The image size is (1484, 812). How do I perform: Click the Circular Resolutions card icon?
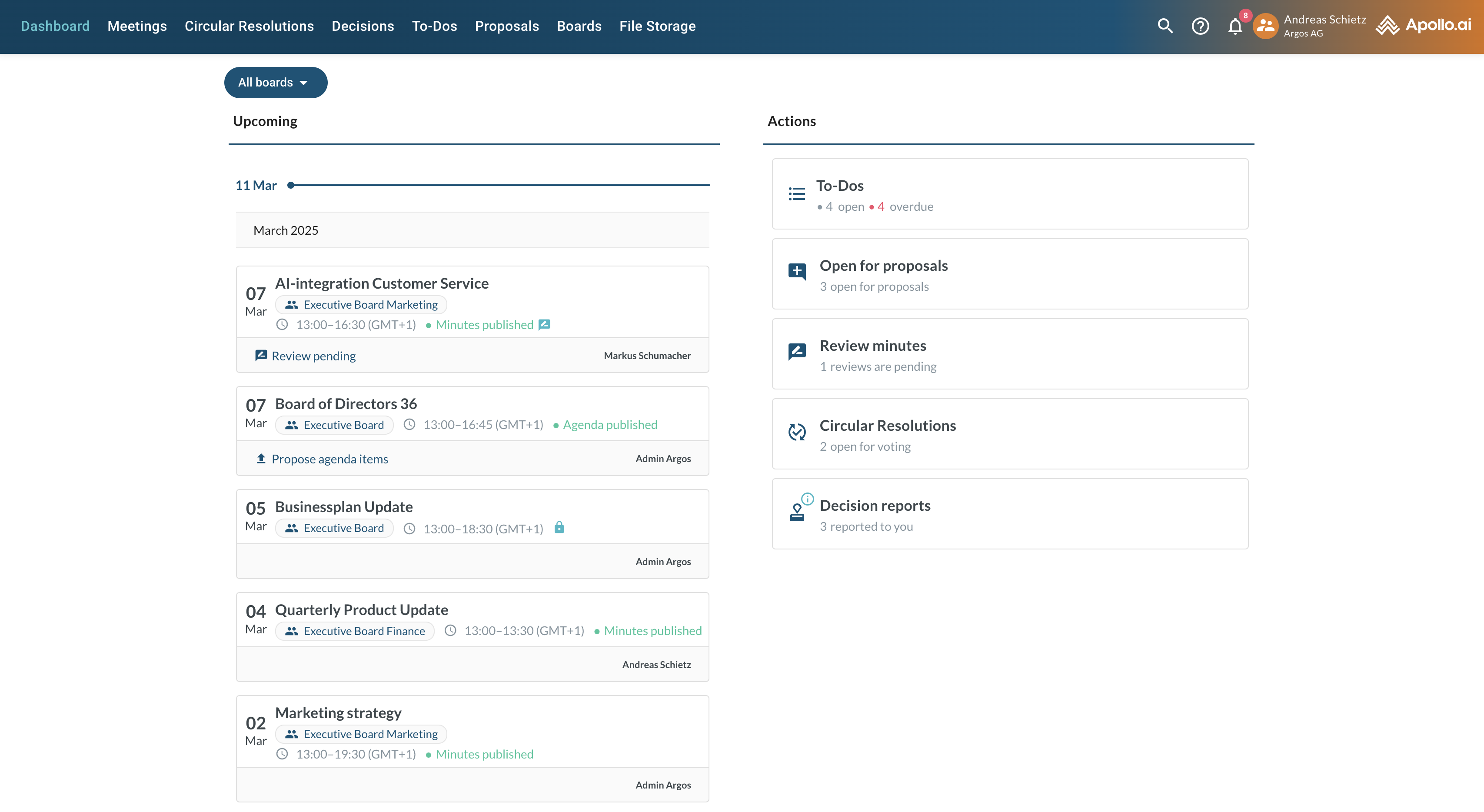(797, 432)
